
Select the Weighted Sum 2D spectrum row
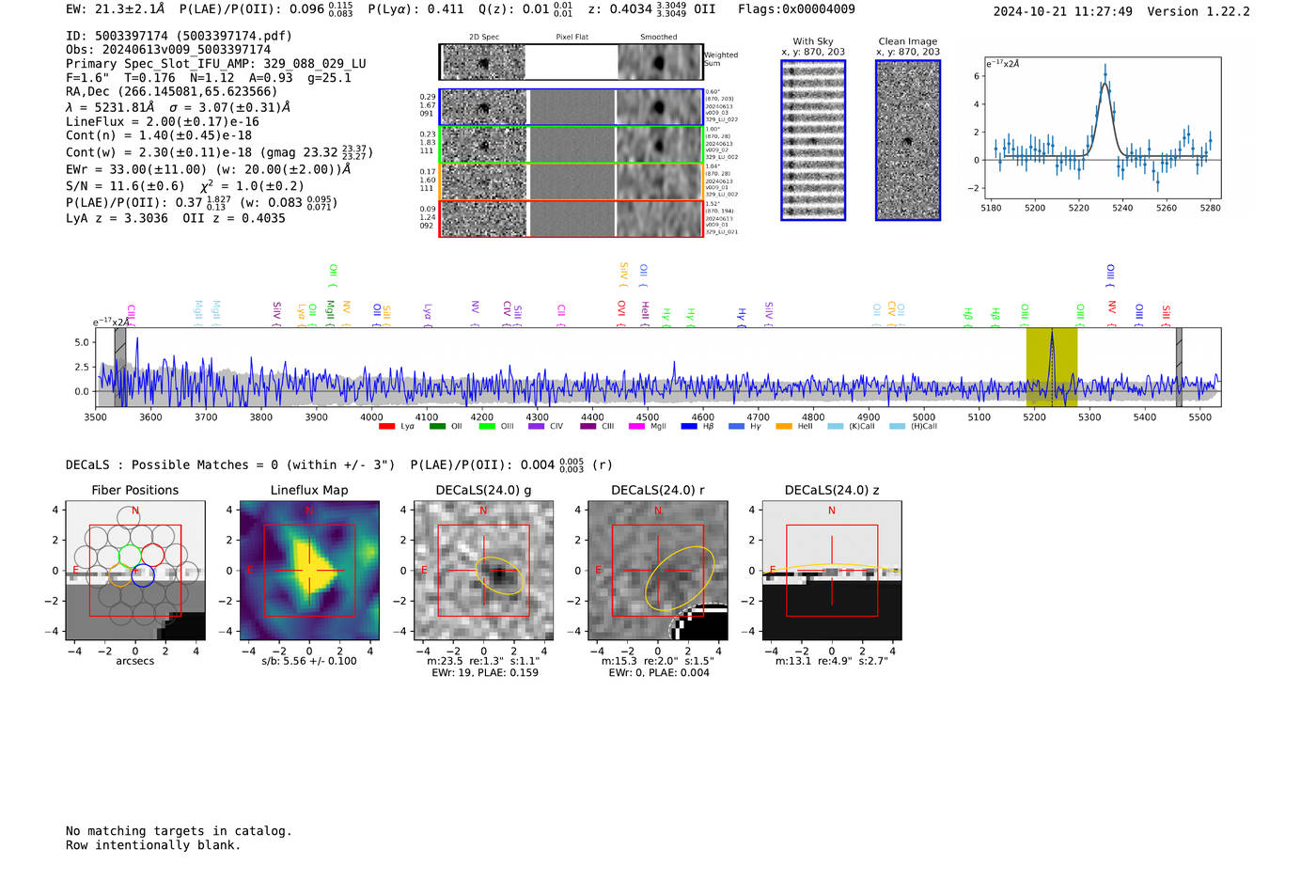[572, 62]
